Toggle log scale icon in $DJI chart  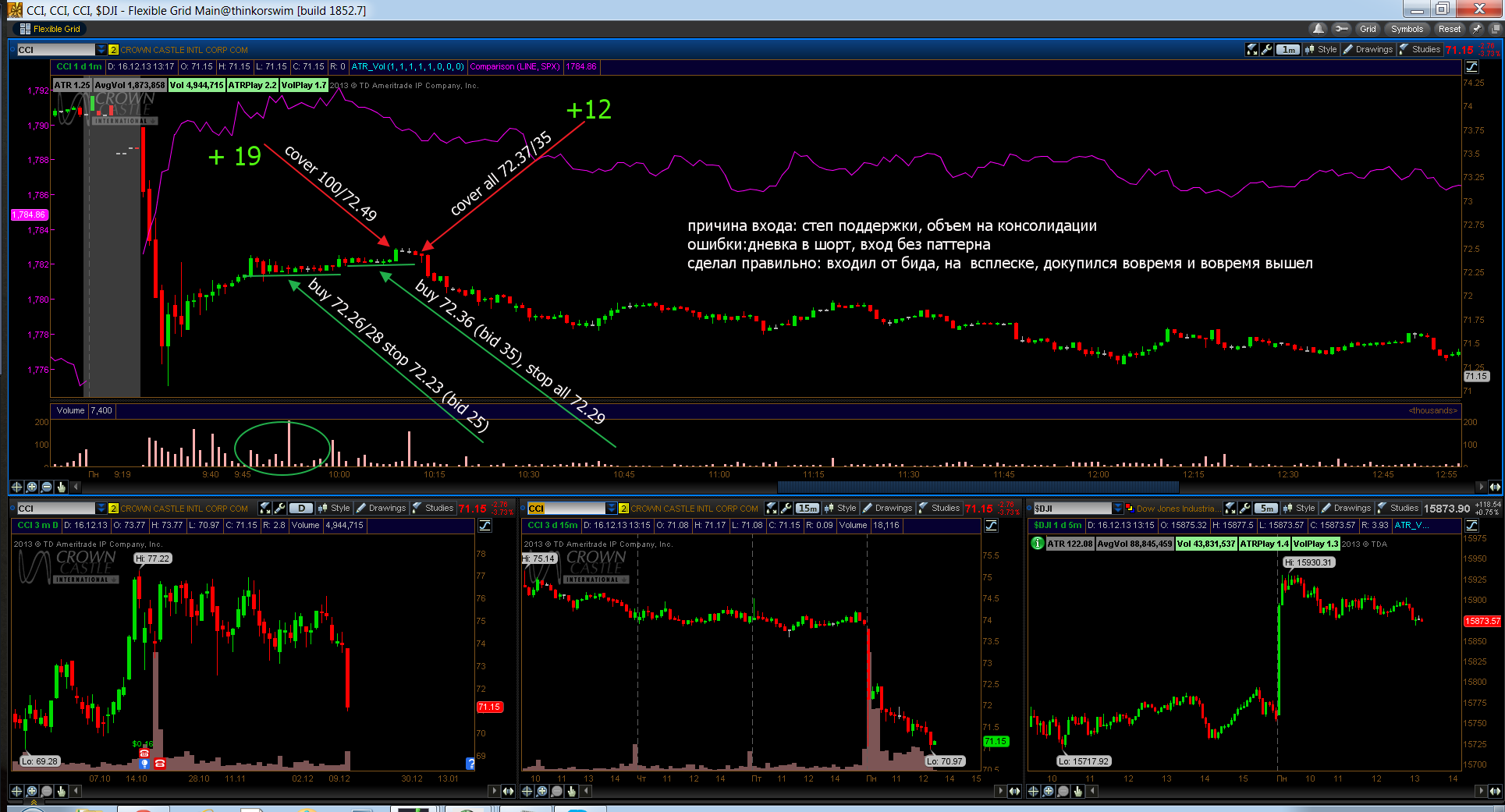(x=1472, y=525)
